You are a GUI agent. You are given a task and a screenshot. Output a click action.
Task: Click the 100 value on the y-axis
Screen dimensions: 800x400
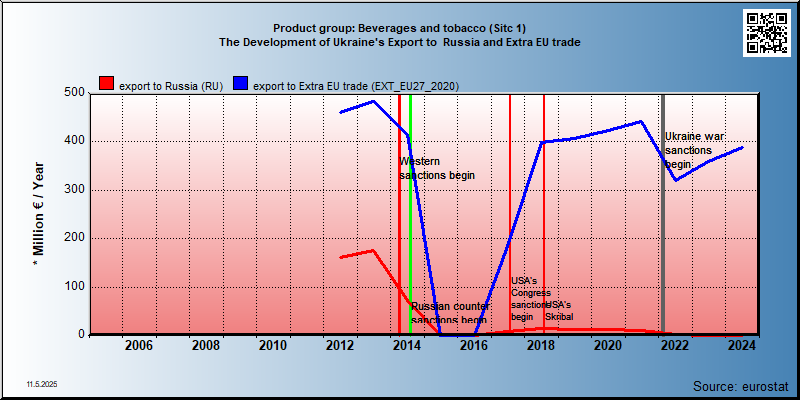click(74, 287)
